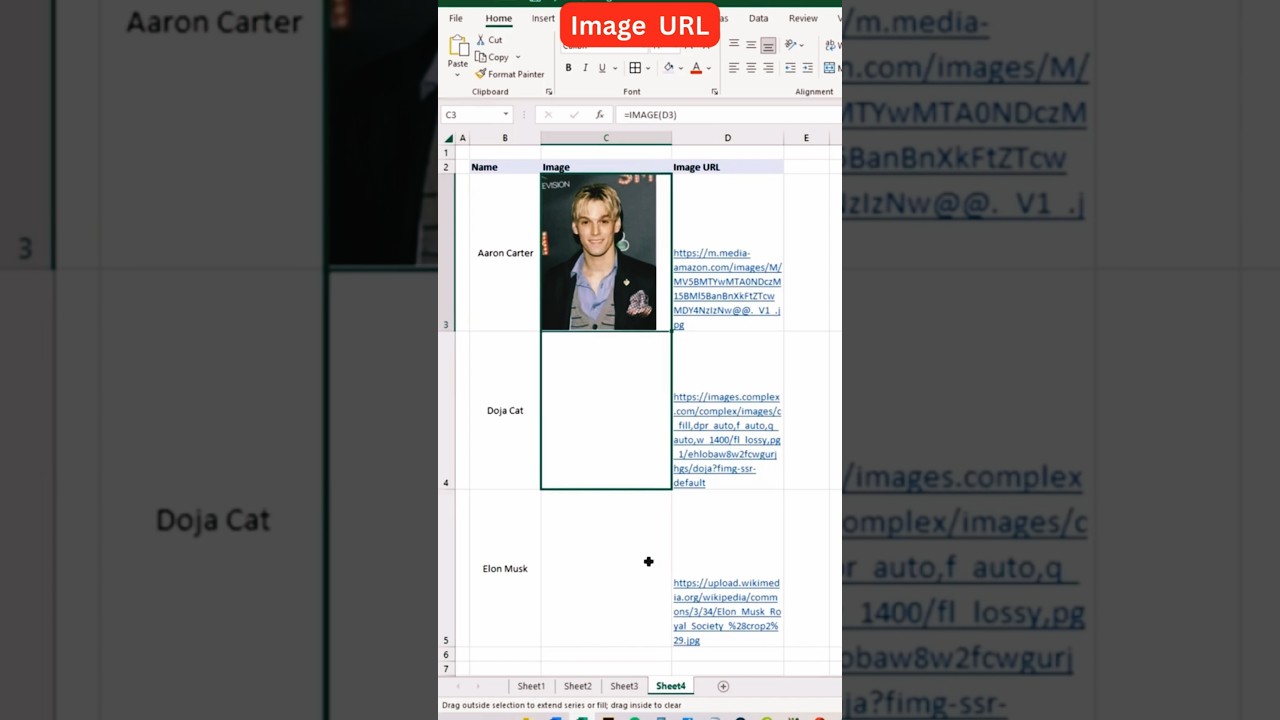Select the cell containing Doja Cat
The height and width of the screenshot is (720, 1280).
tap(505, 410)
